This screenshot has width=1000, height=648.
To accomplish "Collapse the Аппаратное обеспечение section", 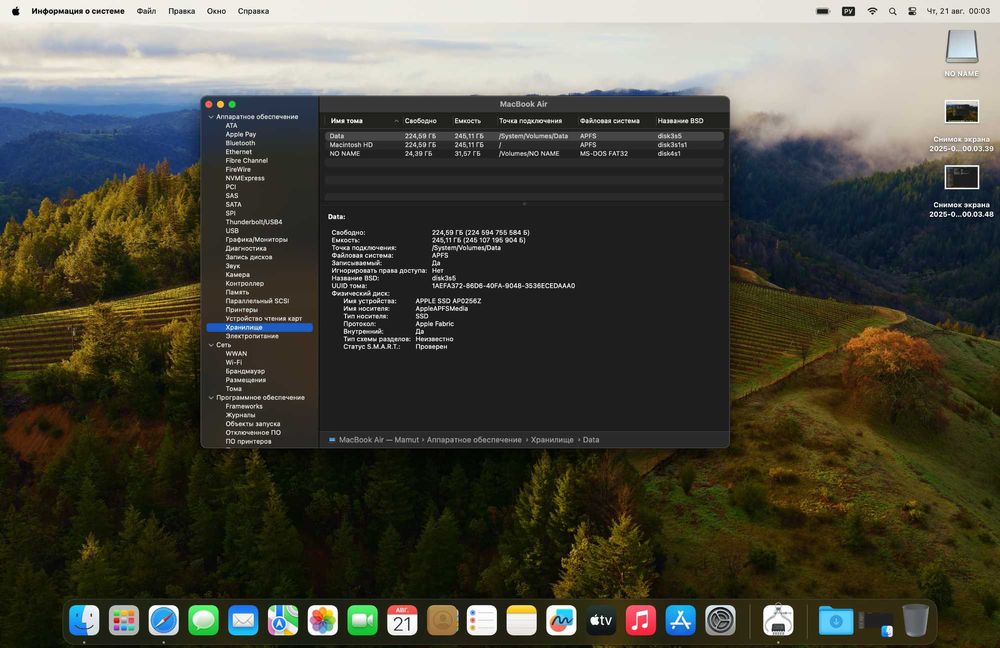I will tap(211, 117).
